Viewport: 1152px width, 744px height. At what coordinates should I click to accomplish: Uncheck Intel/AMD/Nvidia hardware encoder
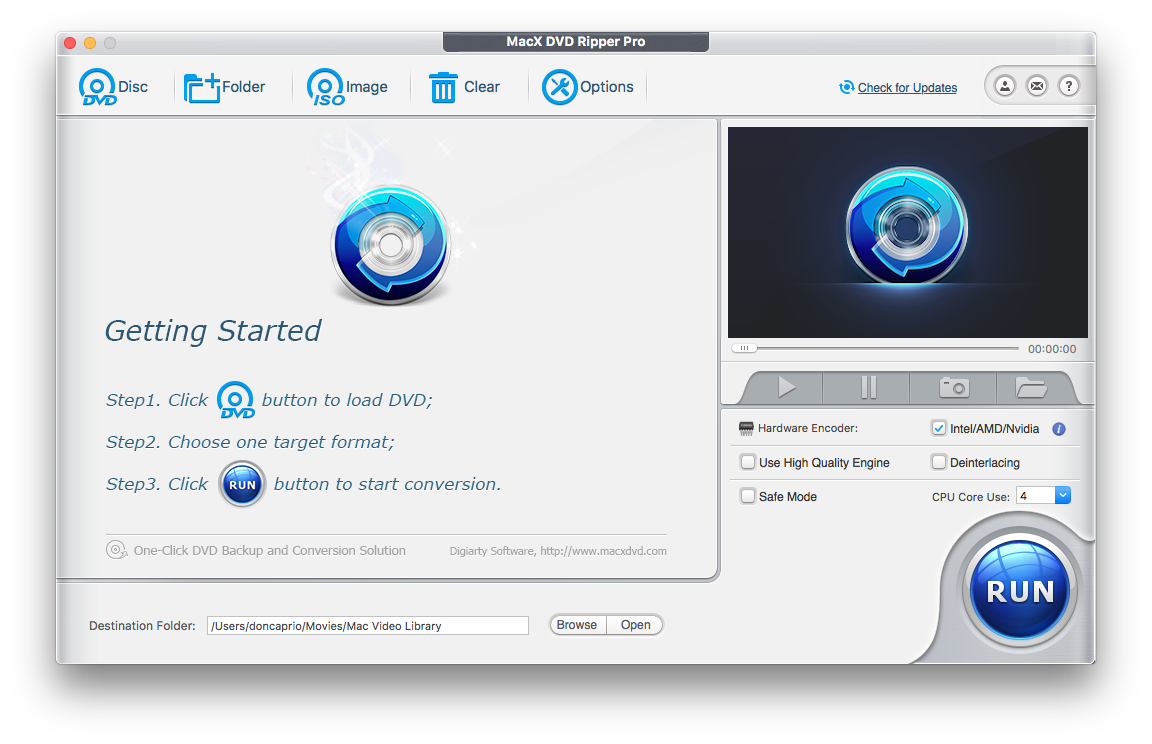[x=938, y=428]
